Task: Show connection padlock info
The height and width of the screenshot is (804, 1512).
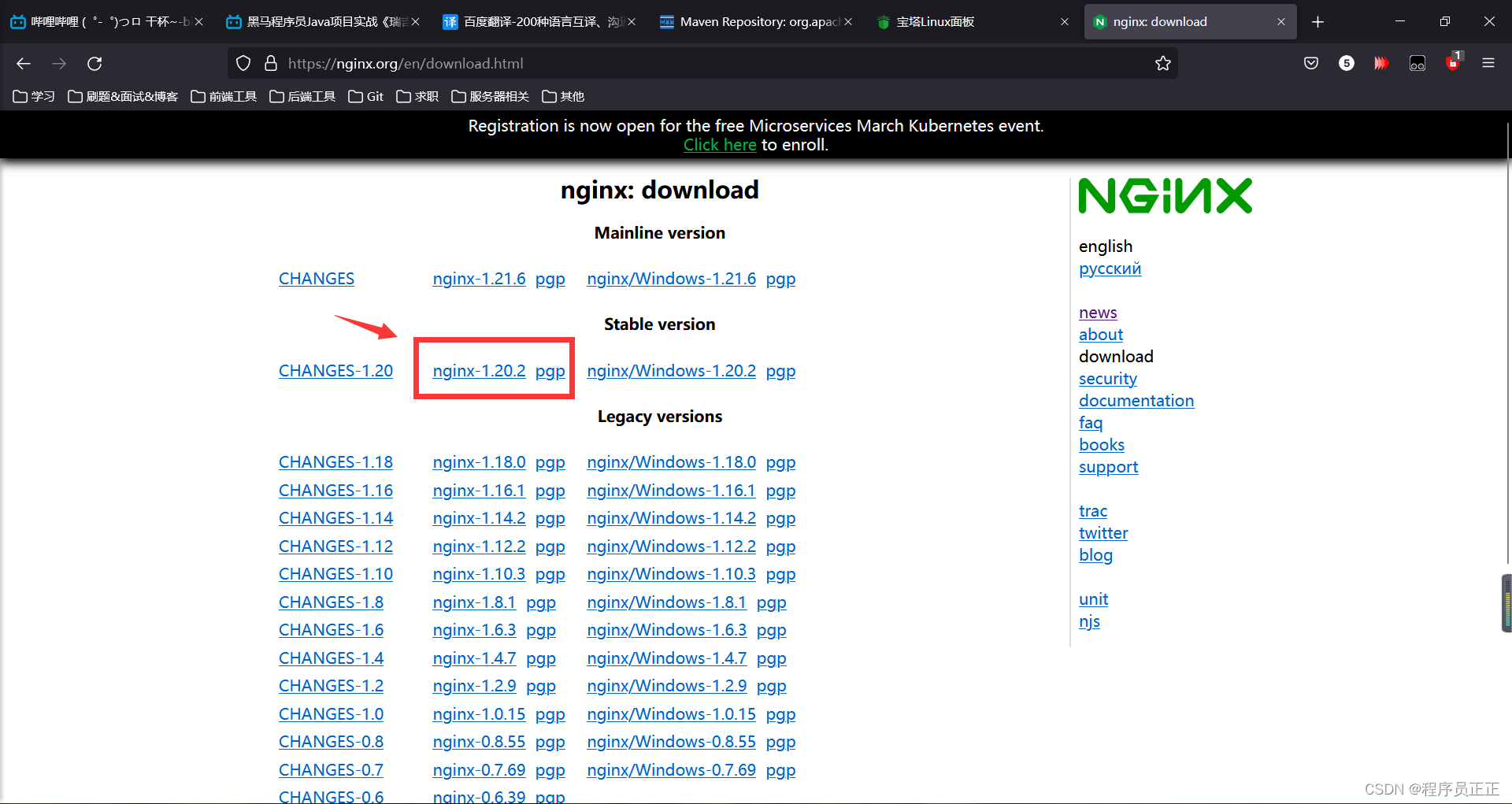Action: 271,64
